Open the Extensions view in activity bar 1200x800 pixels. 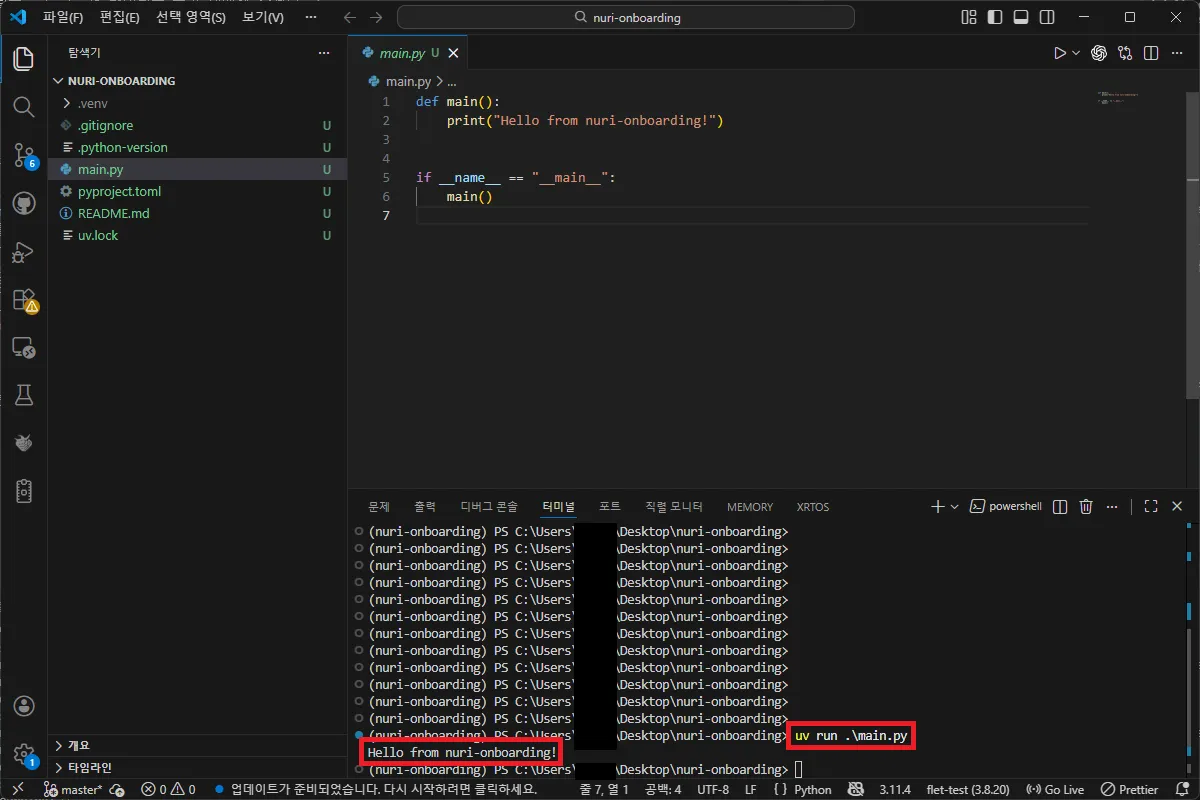(x=23, y=300)
